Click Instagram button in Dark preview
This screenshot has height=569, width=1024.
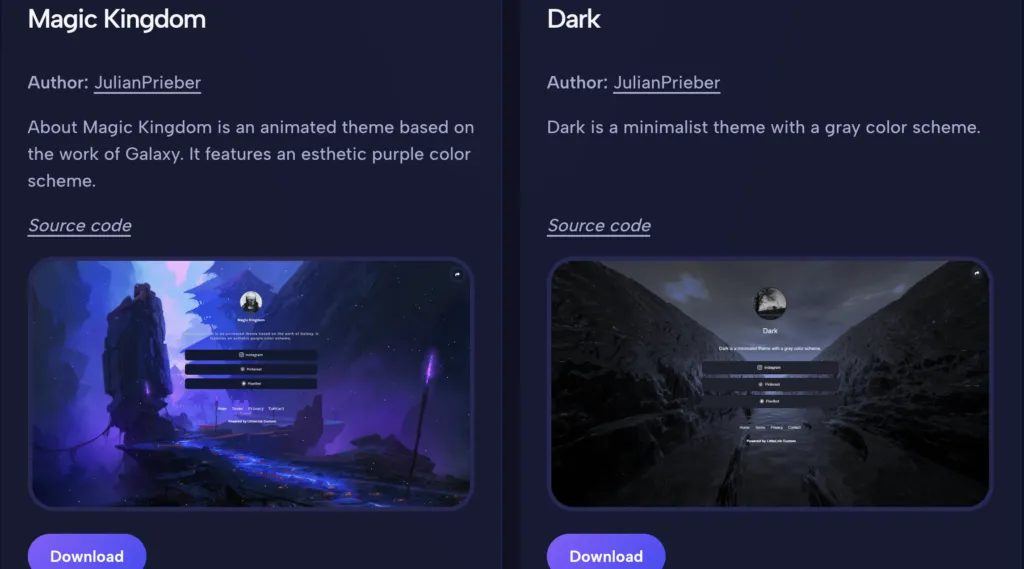[770, 368]
